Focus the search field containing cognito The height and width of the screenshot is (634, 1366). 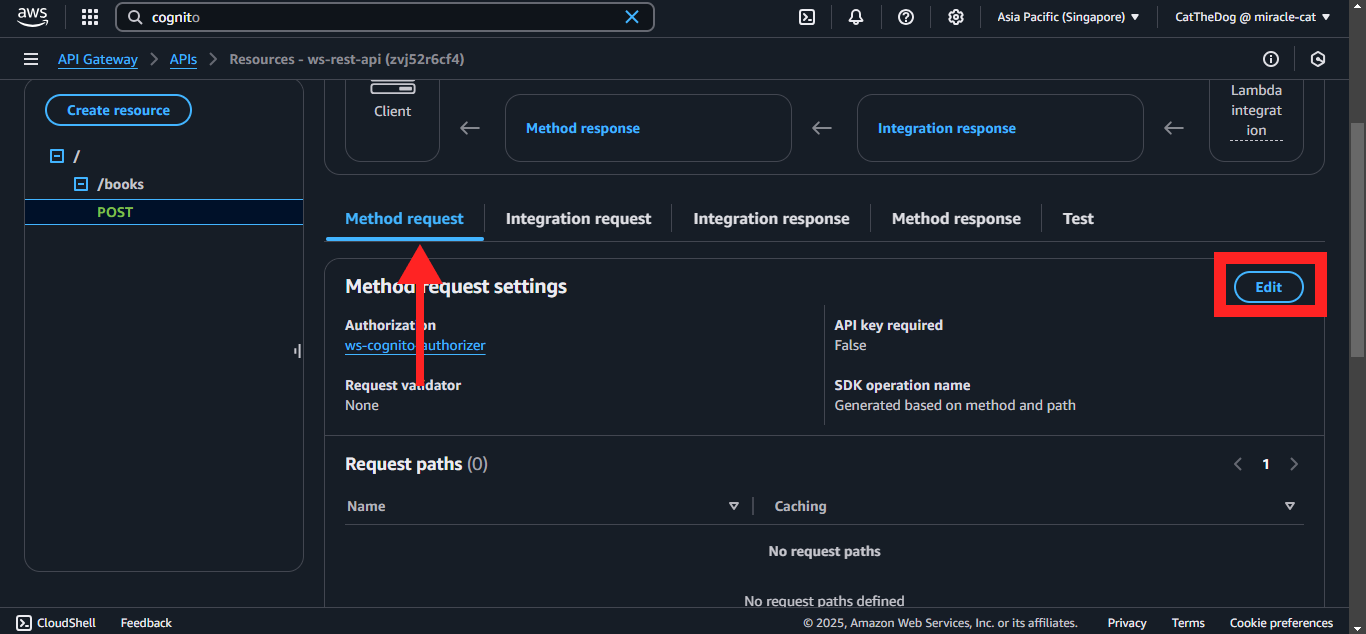point(385,17)
